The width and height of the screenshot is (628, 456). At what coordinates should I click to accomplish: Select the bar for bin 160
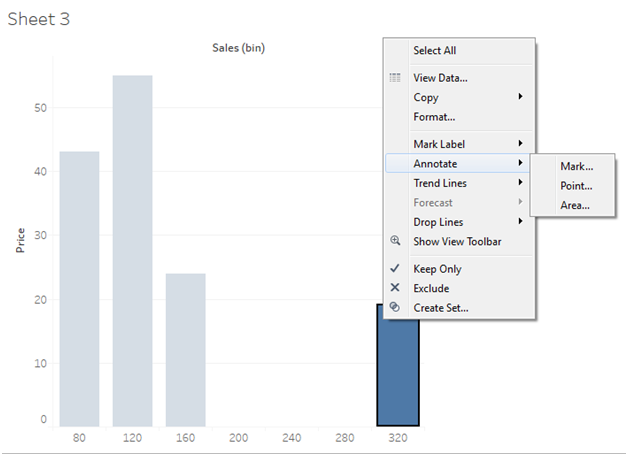click(185, 350)
